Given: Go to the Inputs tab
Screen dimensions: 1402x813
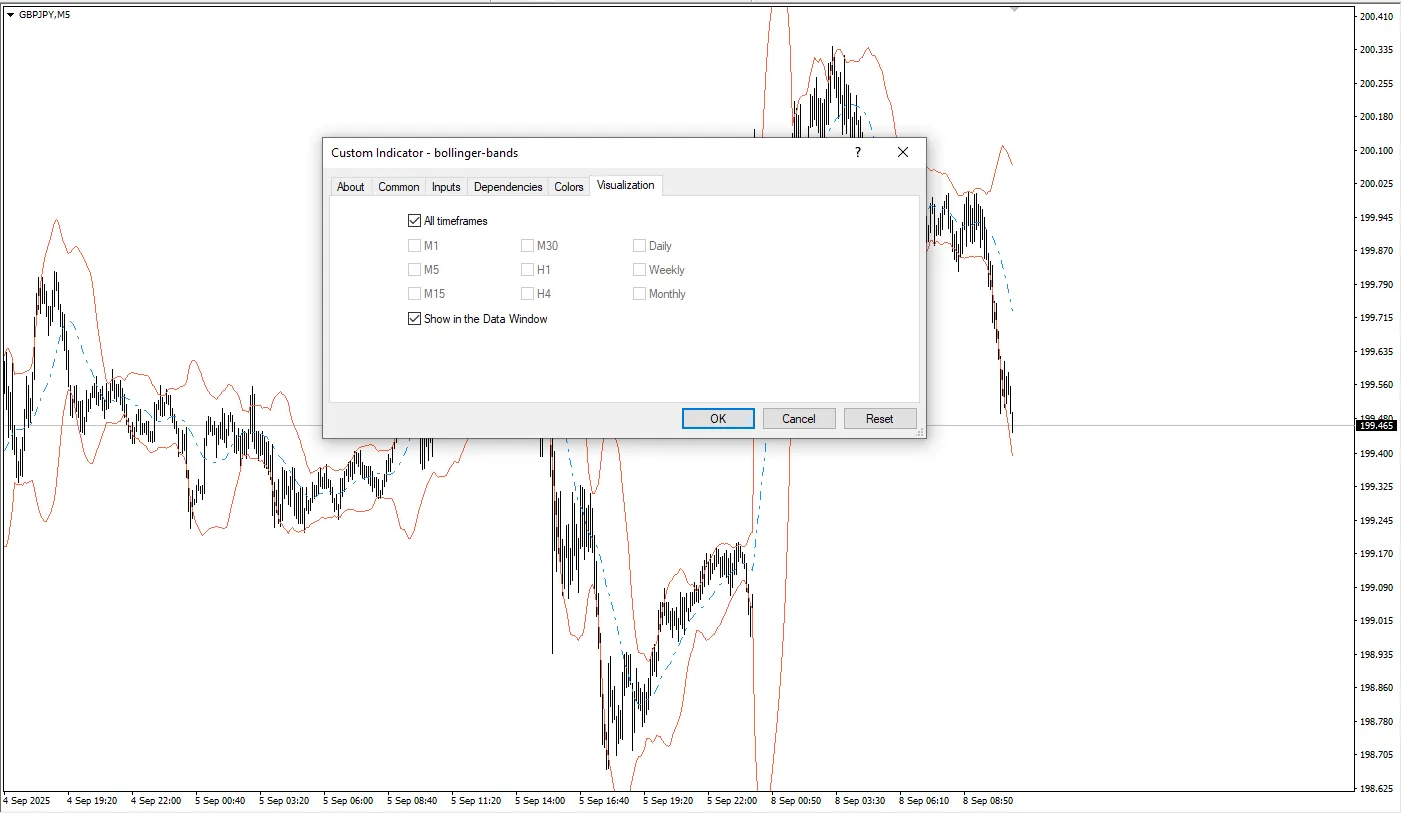Looking at the screenshot, I should pyautogui.click(x=446, y=187).
